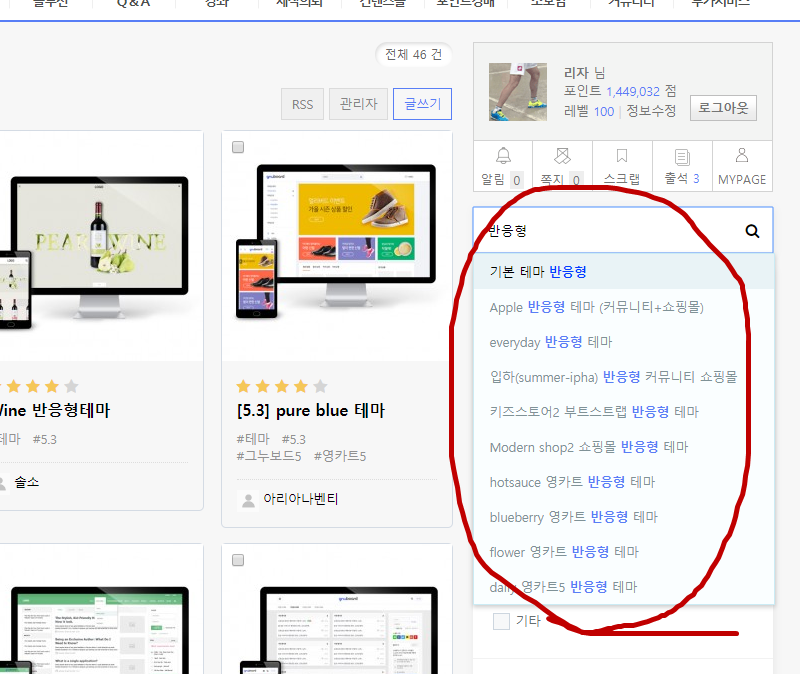Image resolution: width=800 pixels, height=674 pixels.
Task: Click the star rating on pure blue 테마
Action: tap(281, 386)
